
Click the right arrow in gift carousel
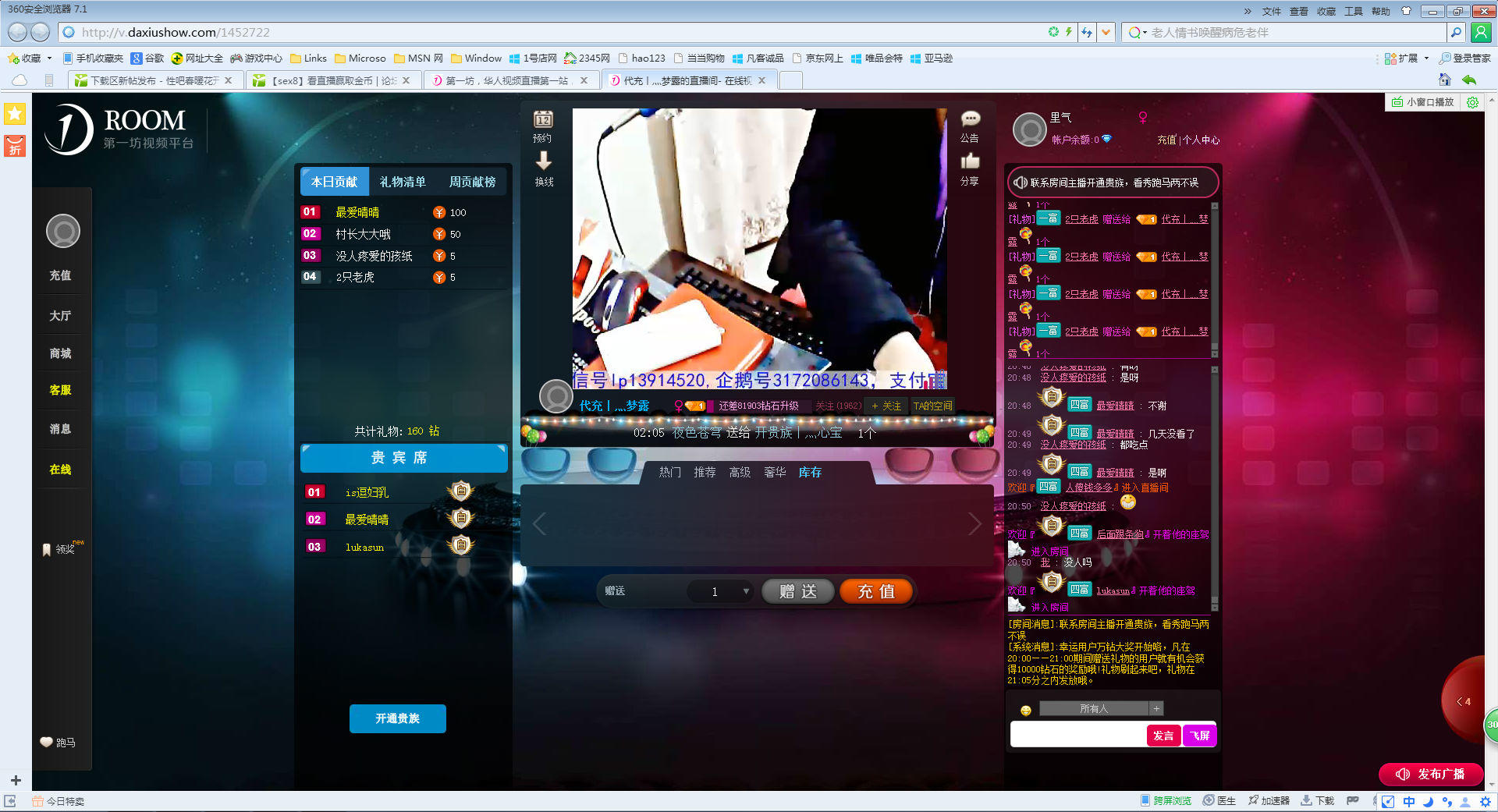974,524
